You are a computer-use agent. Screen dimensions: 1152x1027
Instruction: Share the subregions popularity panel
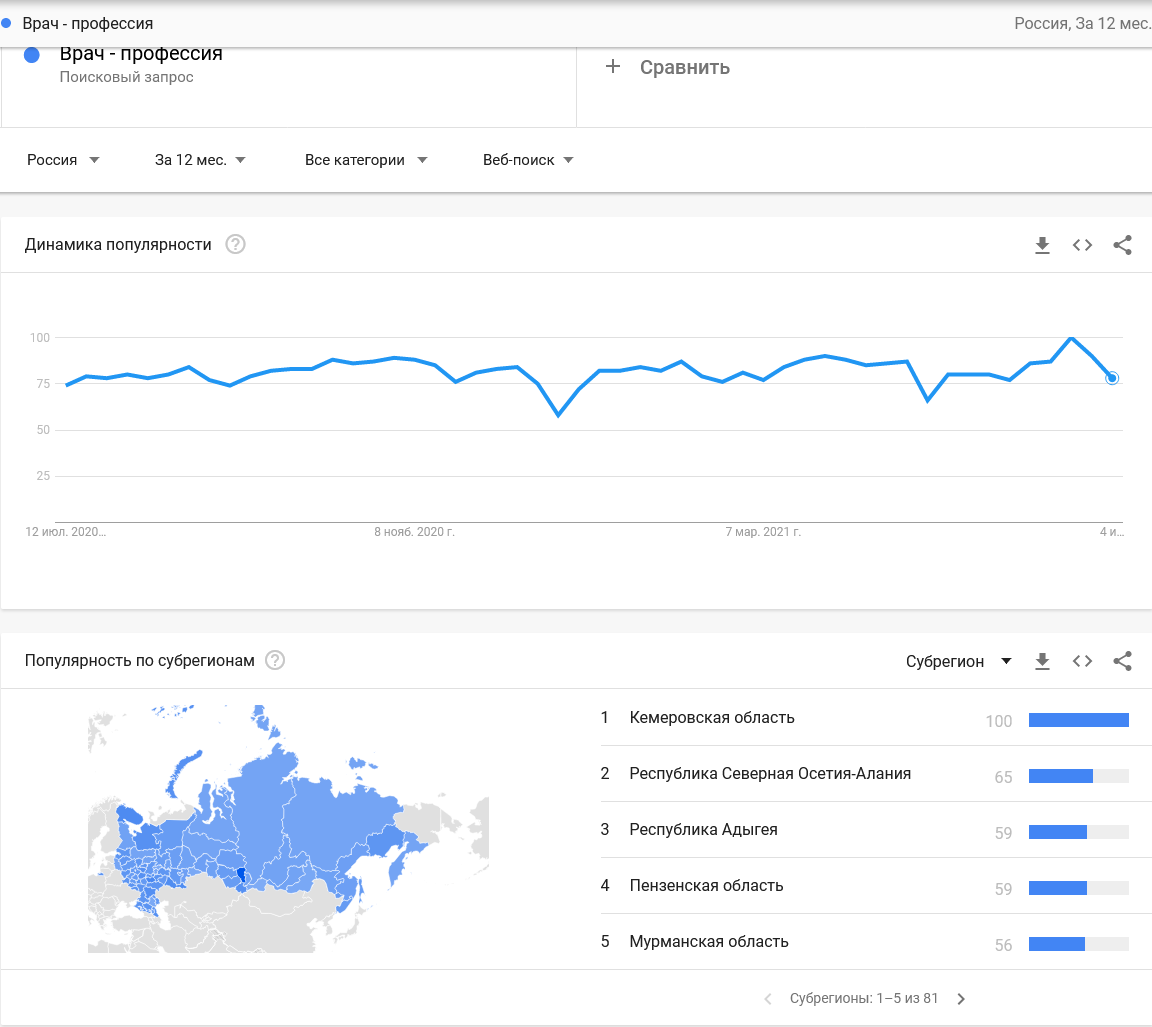[x=1122, y=661]
